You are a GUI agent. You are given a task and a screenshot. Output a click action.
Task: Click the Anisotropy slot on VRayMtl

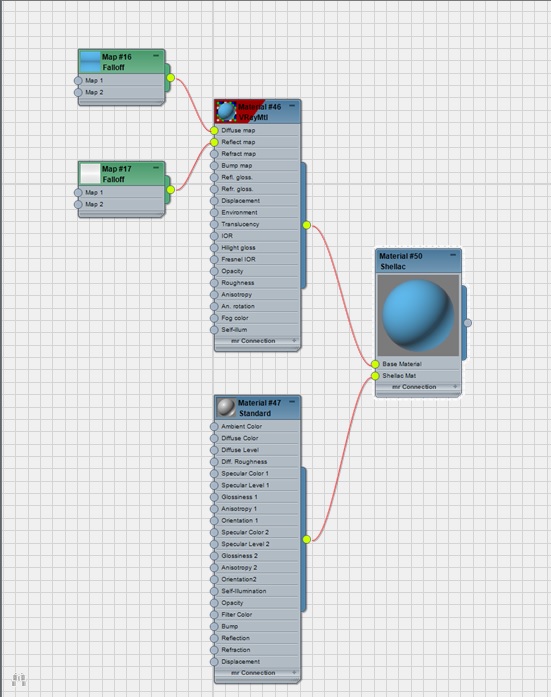click(237, 295)
